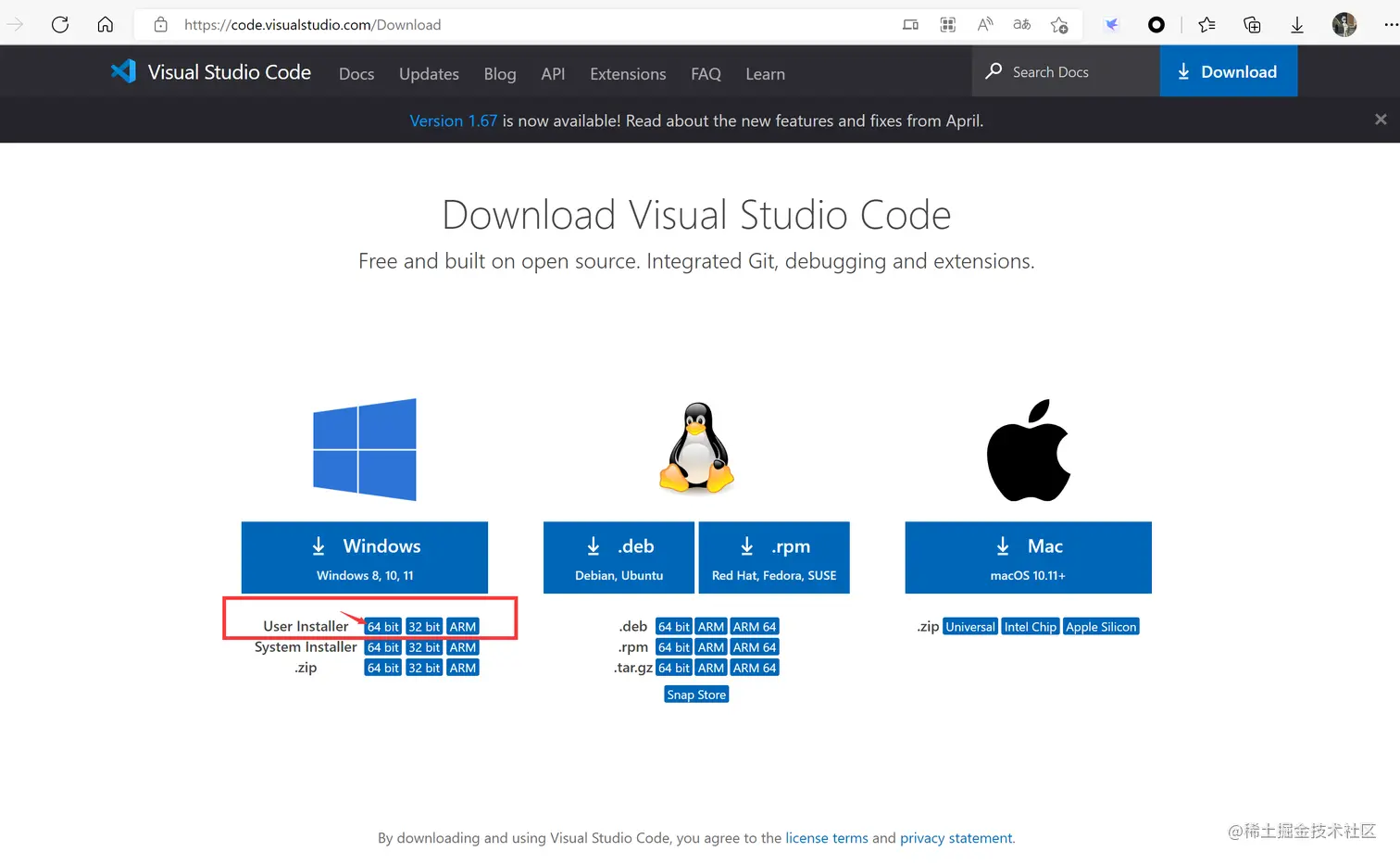
Task: Click the Apple logo above the Mac download
Action: pyautogui.click(x=1028, y=449)
